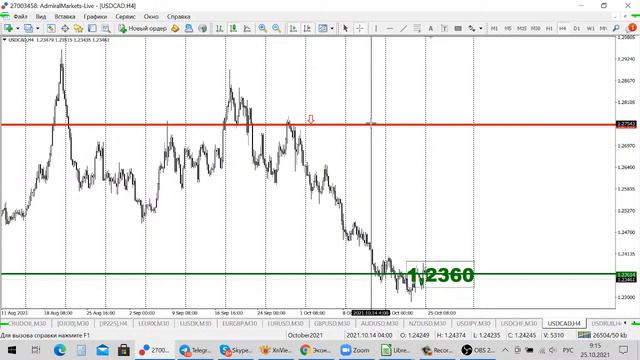The height and width of the screenshot is (360, 640).
Task: Open the Графики menu
Action: 95,17
